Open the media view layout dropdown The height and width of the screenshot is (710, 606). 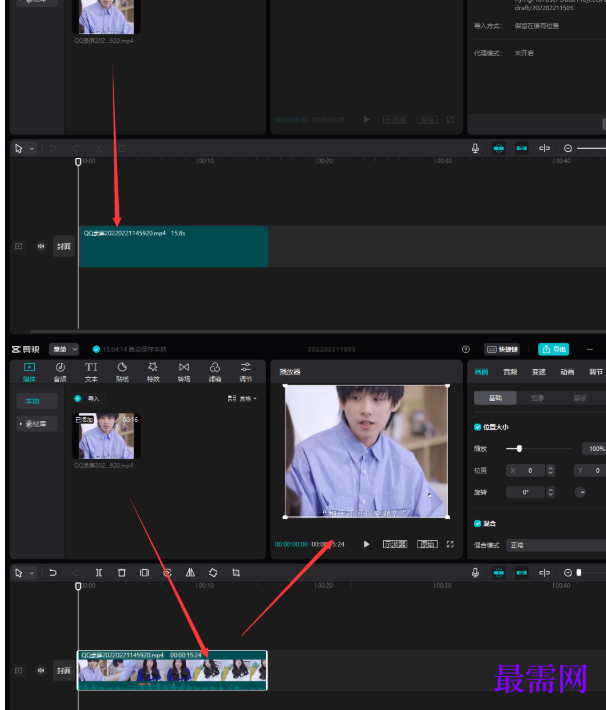coord(242,398)
